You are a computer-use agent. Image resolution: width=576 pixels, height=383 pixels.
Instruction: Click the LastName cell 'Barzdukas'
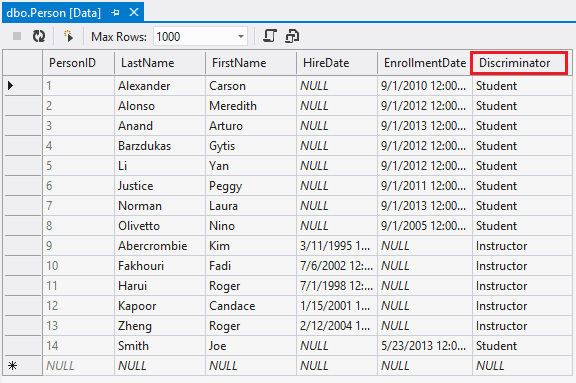[160, 146]
